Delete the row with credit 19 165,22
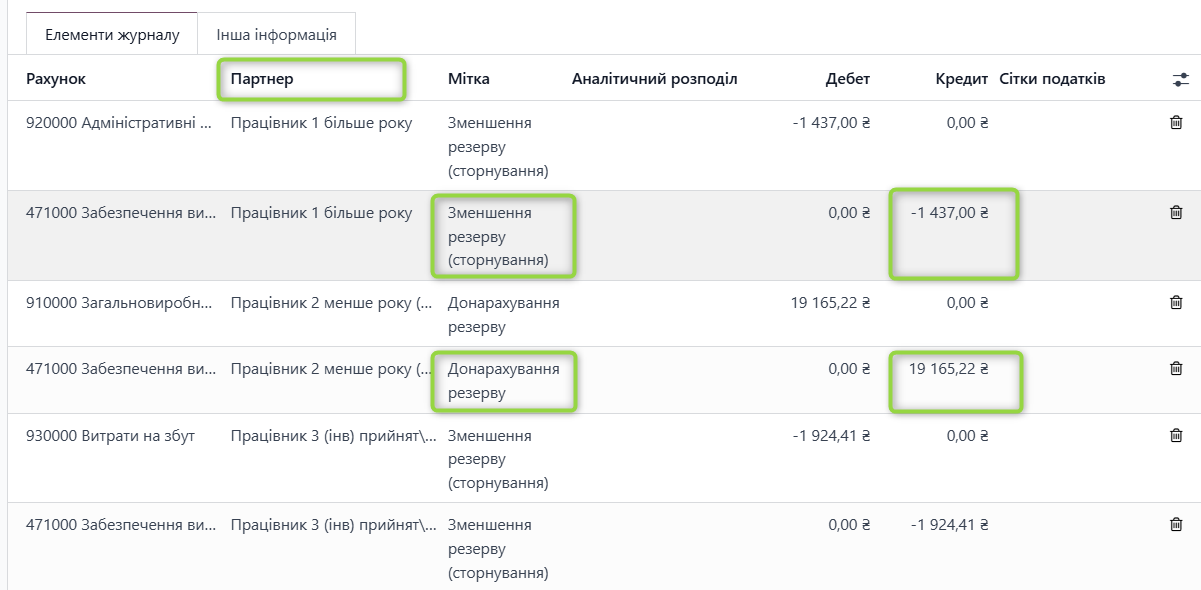This screenshot has width=1201, height=590. [1176, 369]
